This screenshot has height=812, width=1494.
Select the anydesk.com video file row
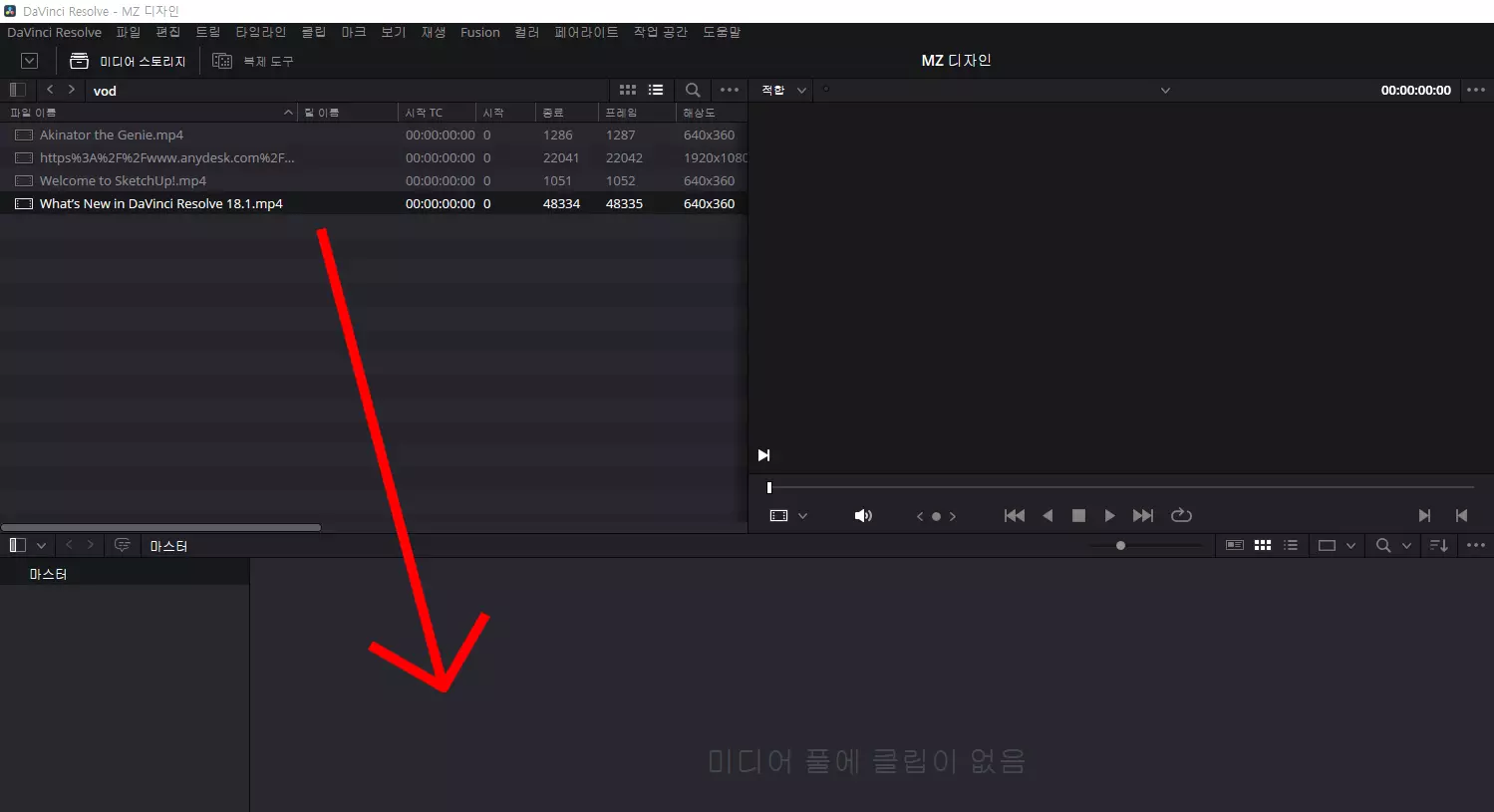[x=374, y=157]
